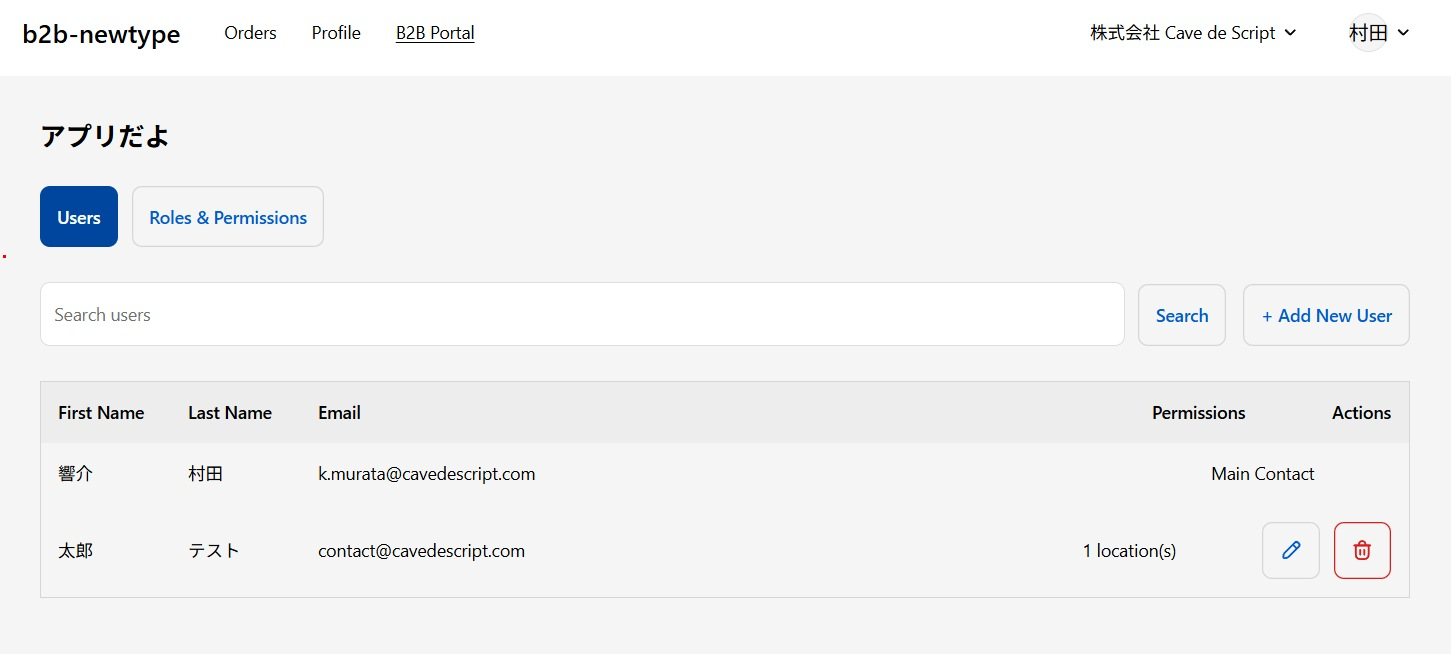Screen dimensions: 1451x654
Task: Click the First Name column header
Action: [x=101, y=413]
